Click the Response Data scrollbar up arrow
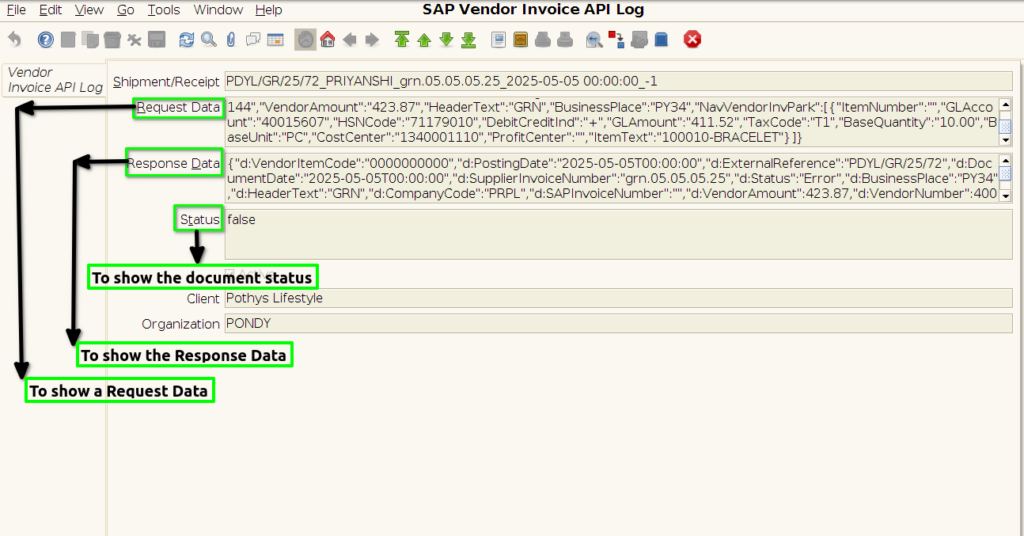1024x536 pixels. [x=1006, y=161]
